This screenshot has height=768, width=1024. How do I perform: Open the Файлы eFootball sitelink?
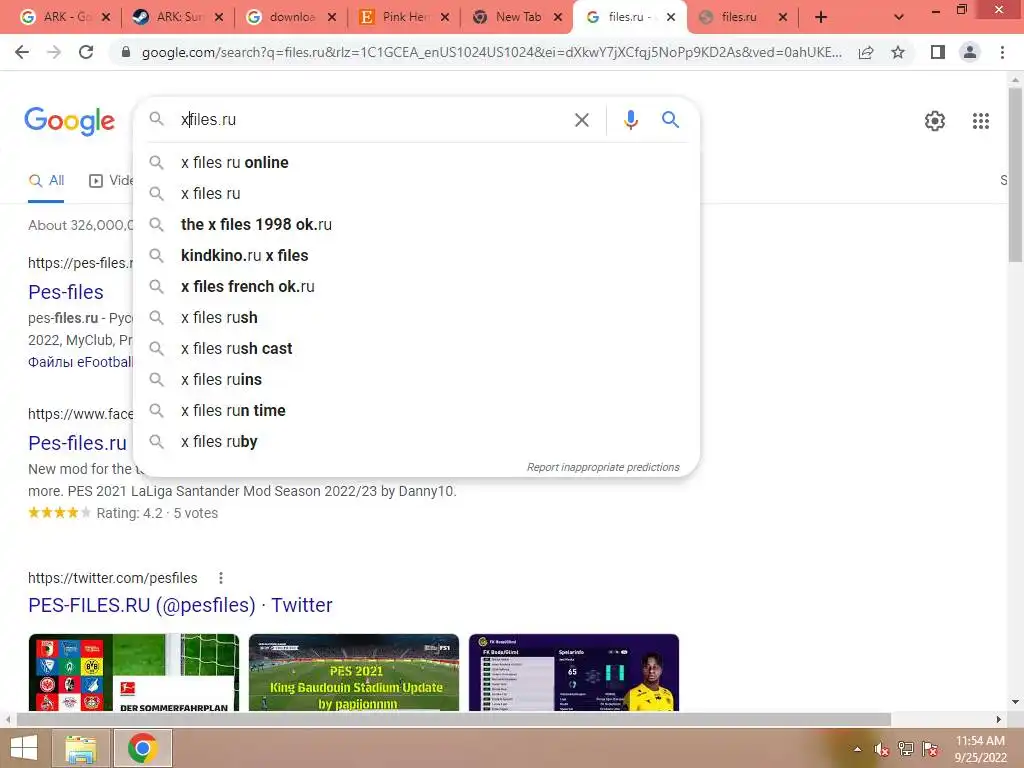pyautogui.click(x=80, y=362)
